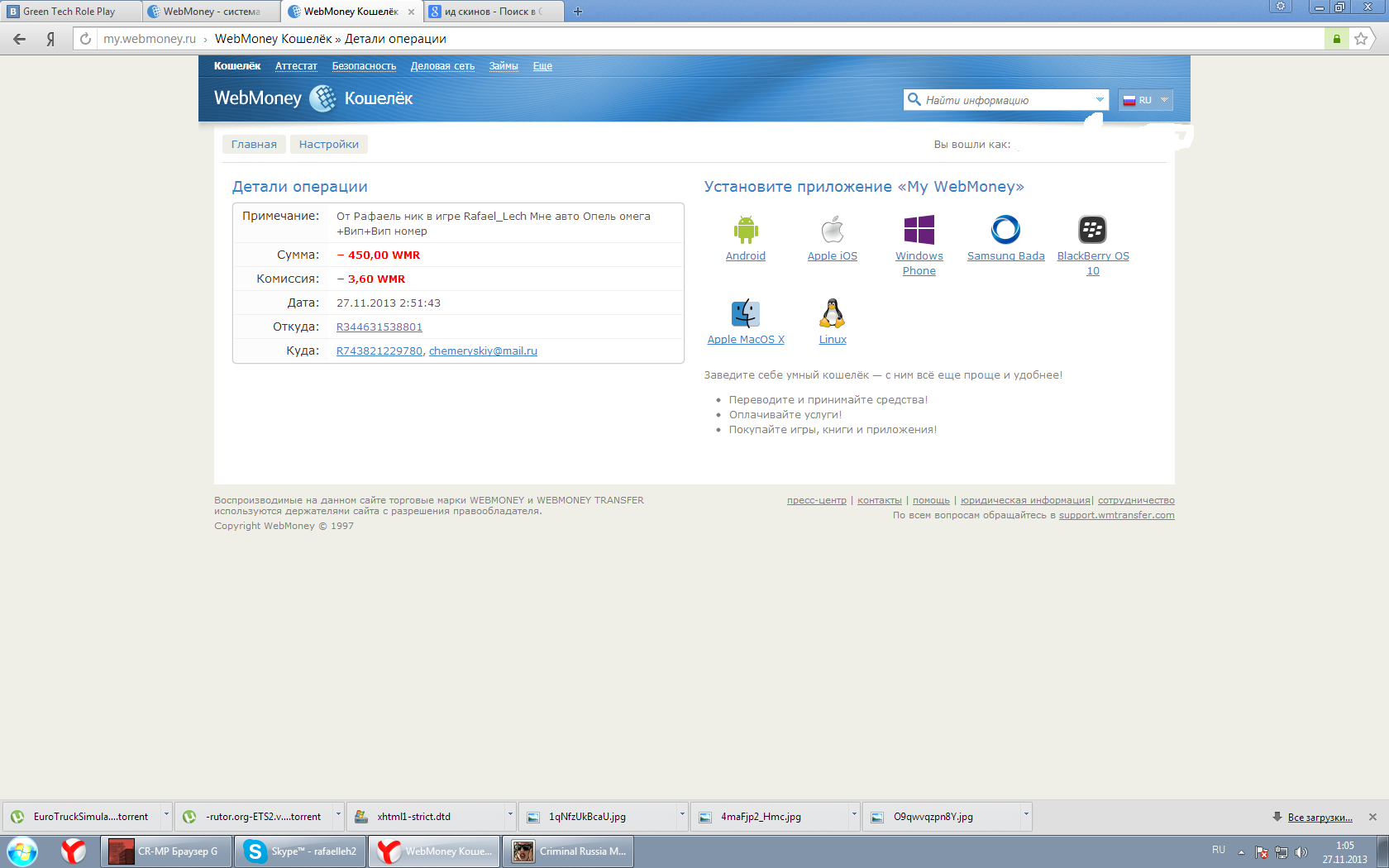Select the Windows Phone logo icon
The image size is (1389, 868).
tap(919, 230)
